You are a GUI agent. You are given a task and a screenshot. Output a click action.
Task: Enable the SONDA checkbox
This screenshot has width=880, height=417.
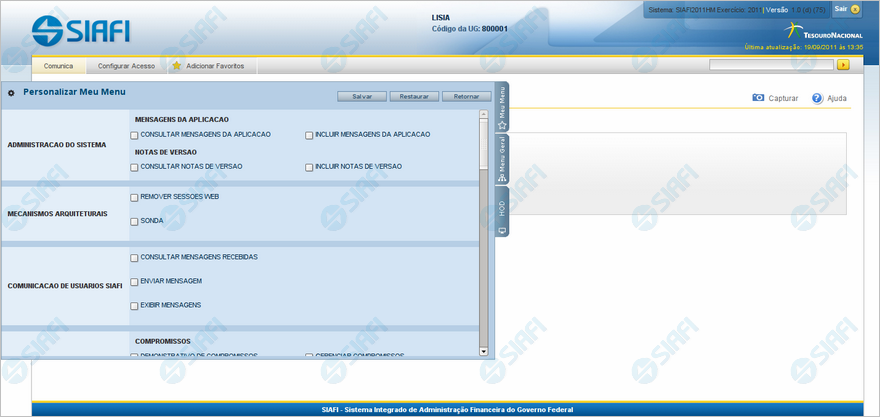tap(134, 222)
